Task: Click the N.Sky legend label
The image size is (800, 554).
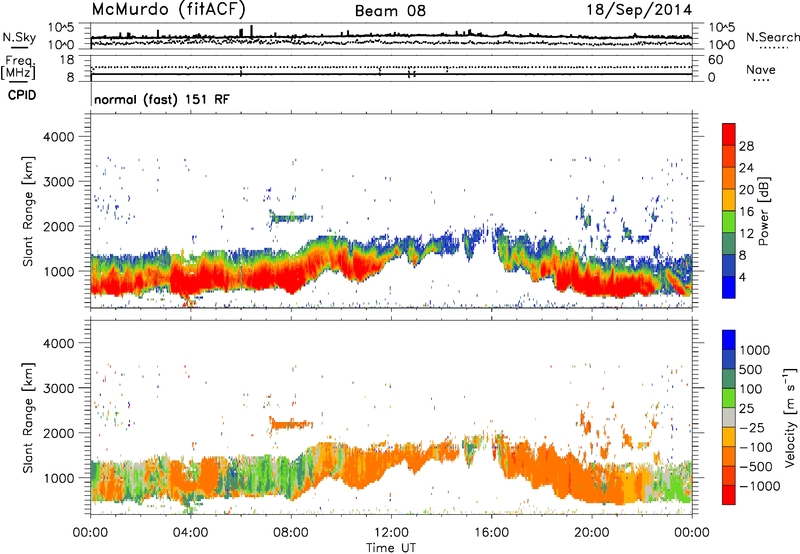Action: pyautogui.click(x=19, y=37)
